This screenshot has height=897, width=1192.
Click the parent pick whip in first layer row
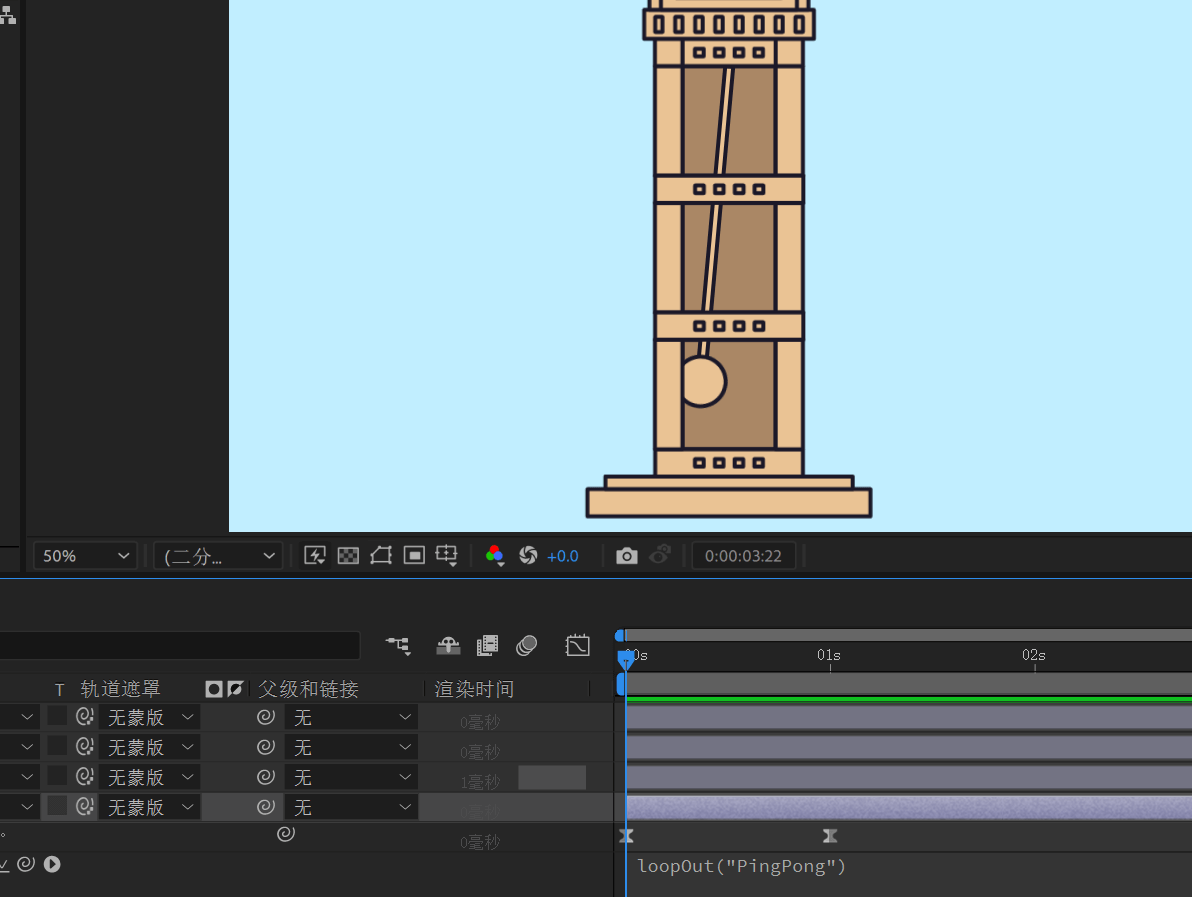pyautogui.click(x=265, y=717)
